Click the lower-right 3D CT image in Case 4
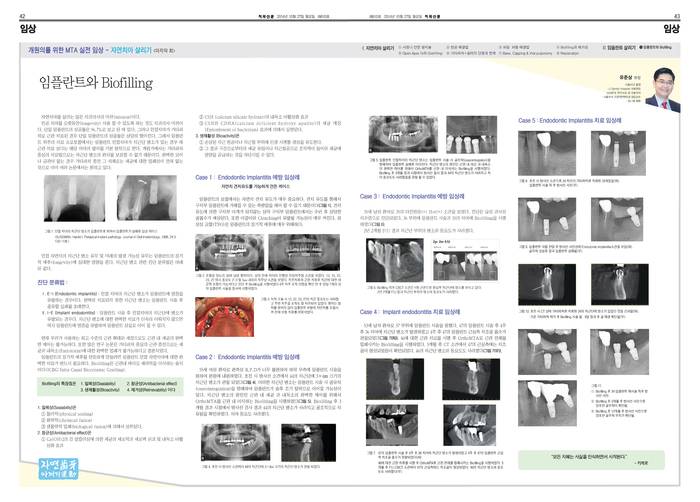The image size is (700, 502). point(470,425)
